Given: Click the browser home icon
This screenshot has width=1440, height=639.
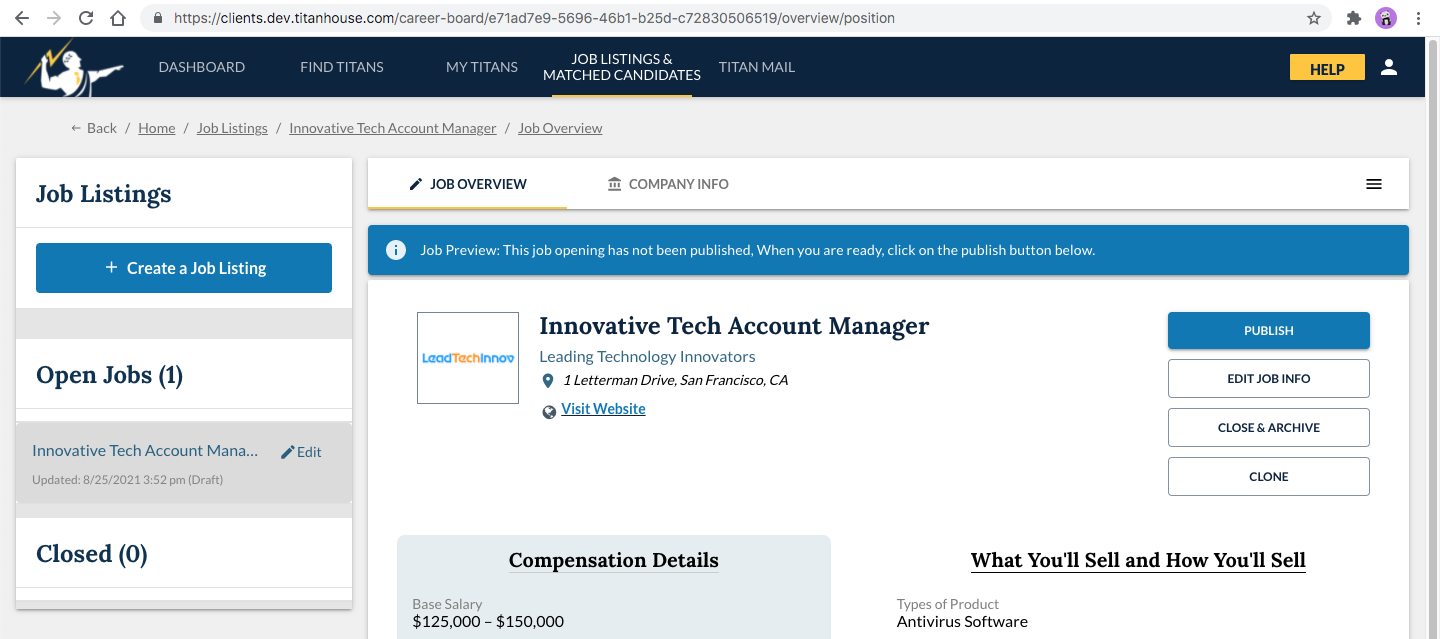Looking at the screenshot, I should [x=118, y=18].
